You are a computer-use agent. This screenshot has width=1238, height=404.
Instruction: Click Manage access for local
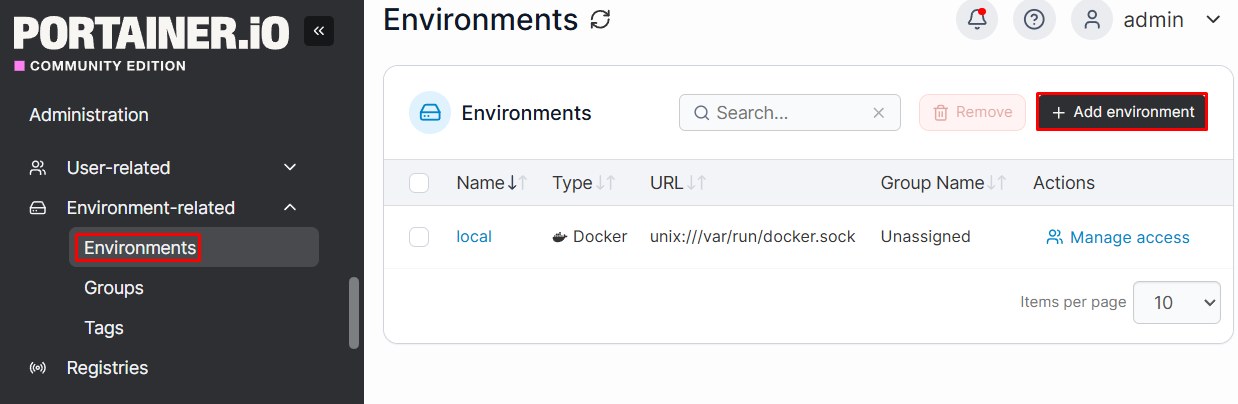(1118, 237)
